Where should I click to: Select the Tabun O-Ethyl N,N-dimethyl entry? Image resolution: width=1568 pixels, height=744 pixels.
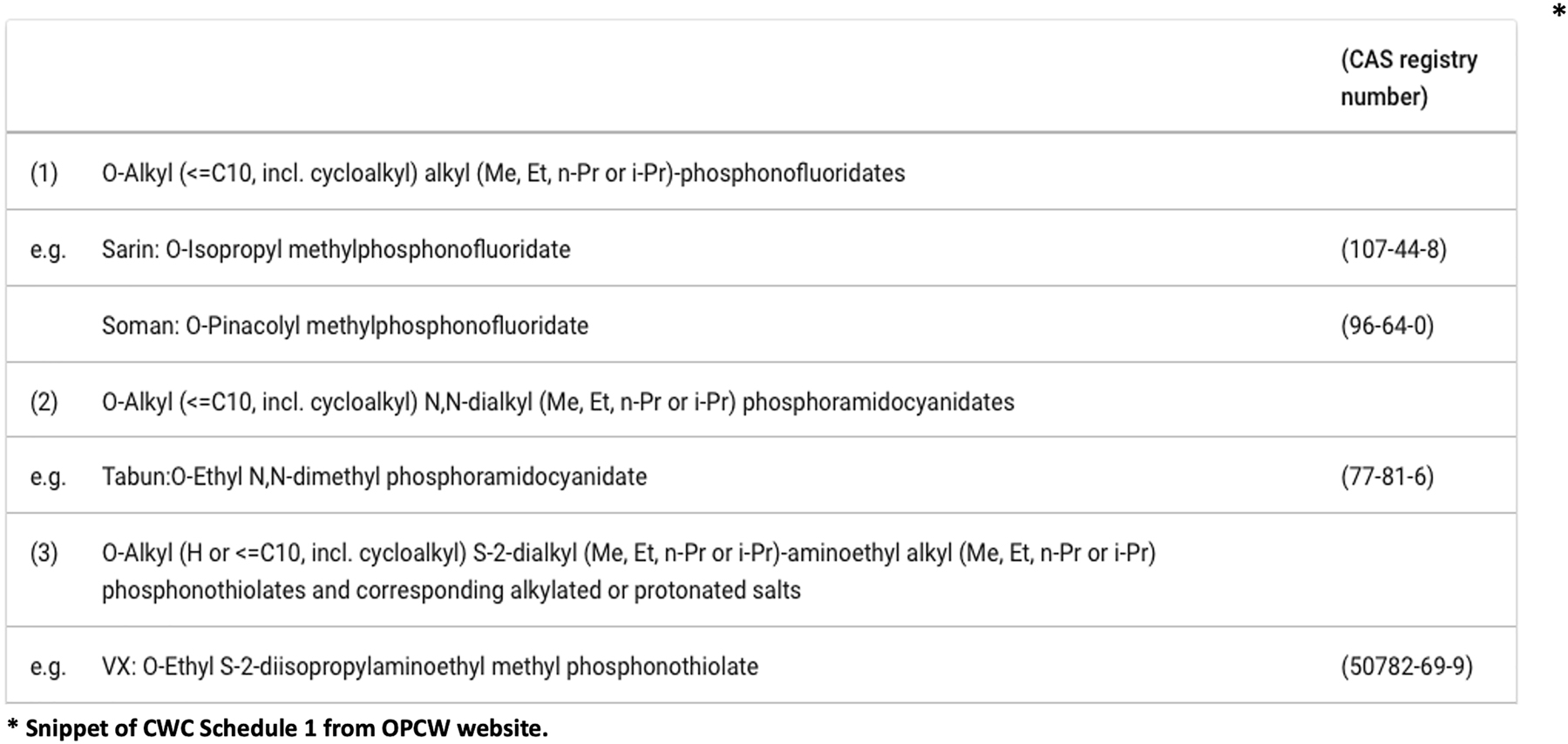click(374, 477)
